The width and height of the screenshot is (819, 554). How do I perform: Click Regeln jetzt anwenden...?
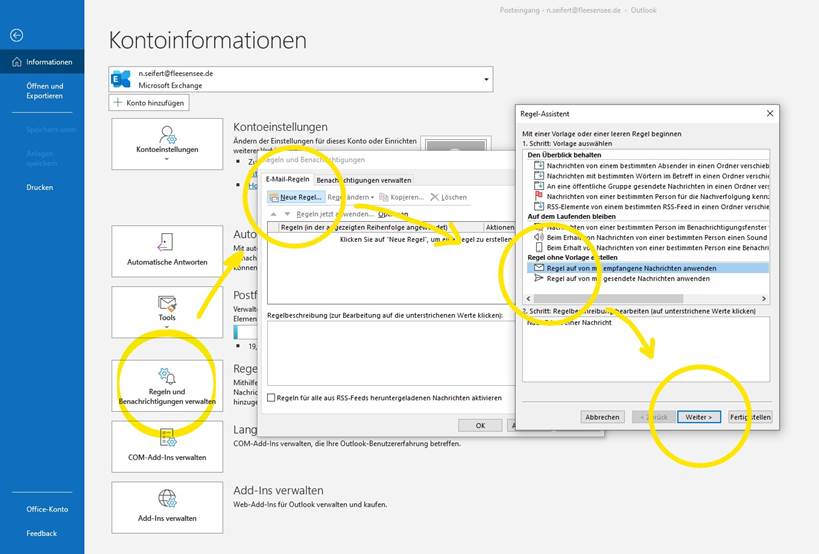335,214
